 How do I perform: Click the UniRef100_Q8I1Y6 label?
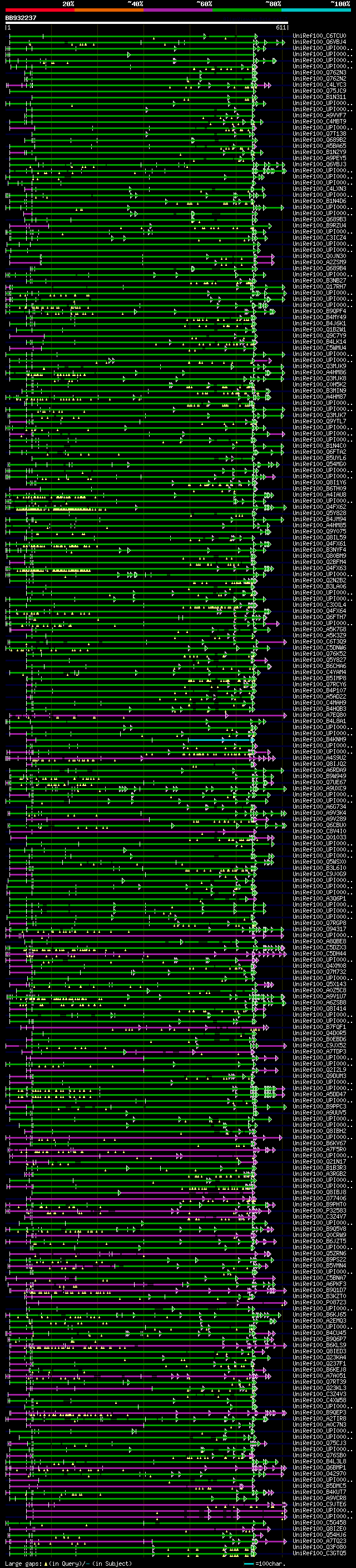319,483
